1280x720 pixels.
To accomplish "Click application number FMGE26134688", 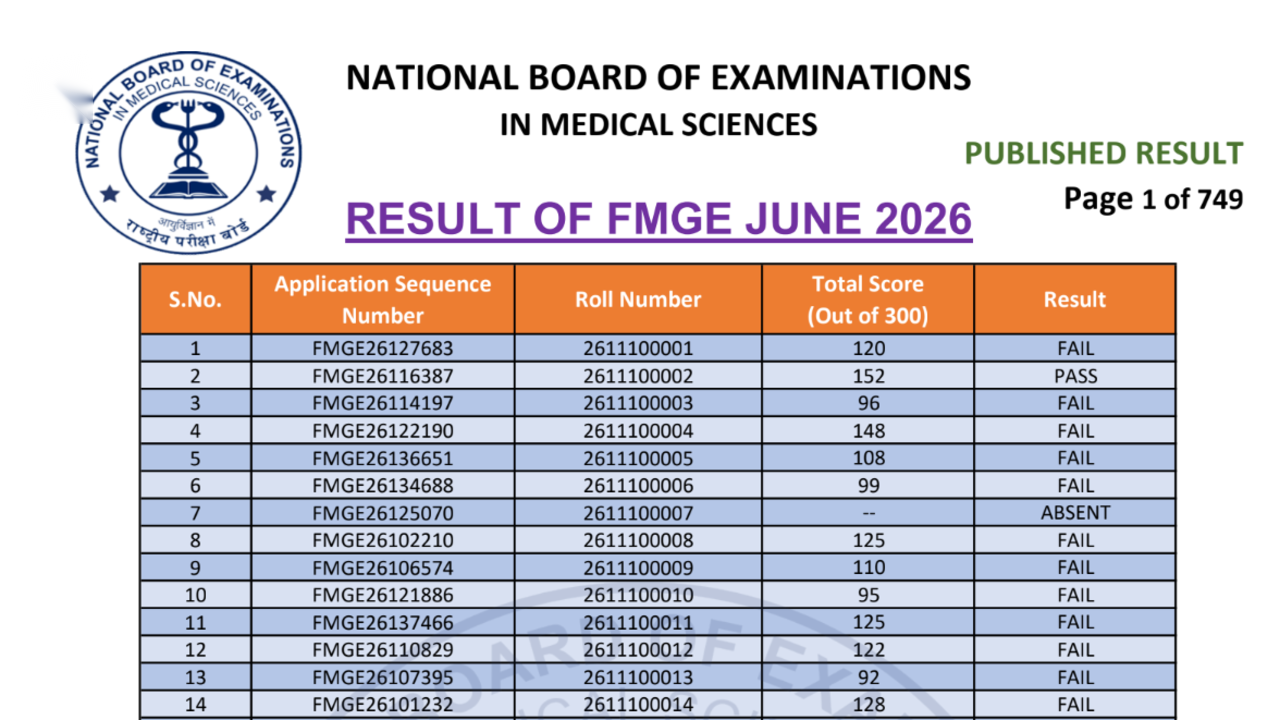I will click(383, 486).
